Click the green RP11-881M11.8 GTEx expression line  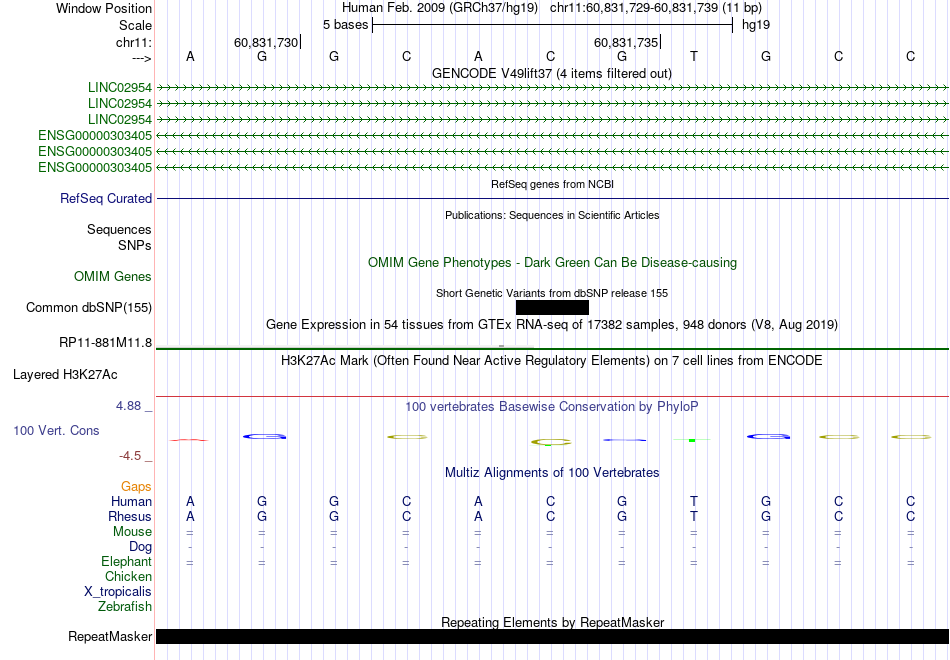552,348
